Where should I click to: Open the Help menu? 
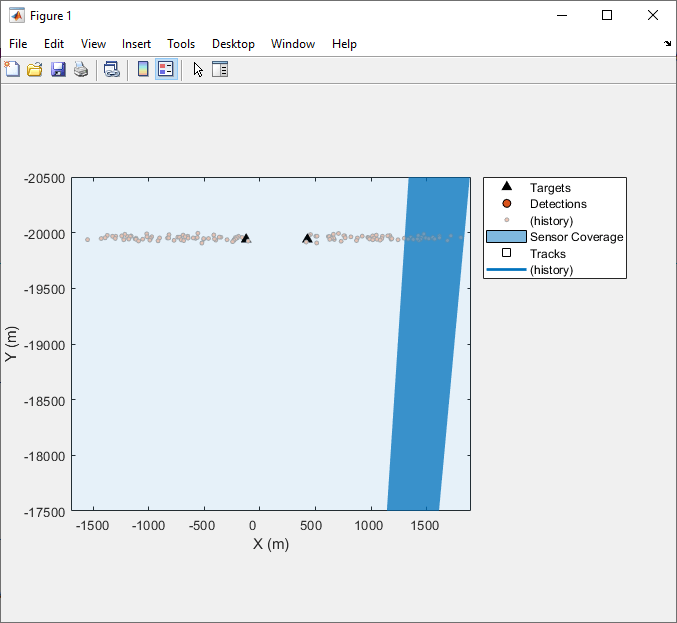click(x=345, y=44)
